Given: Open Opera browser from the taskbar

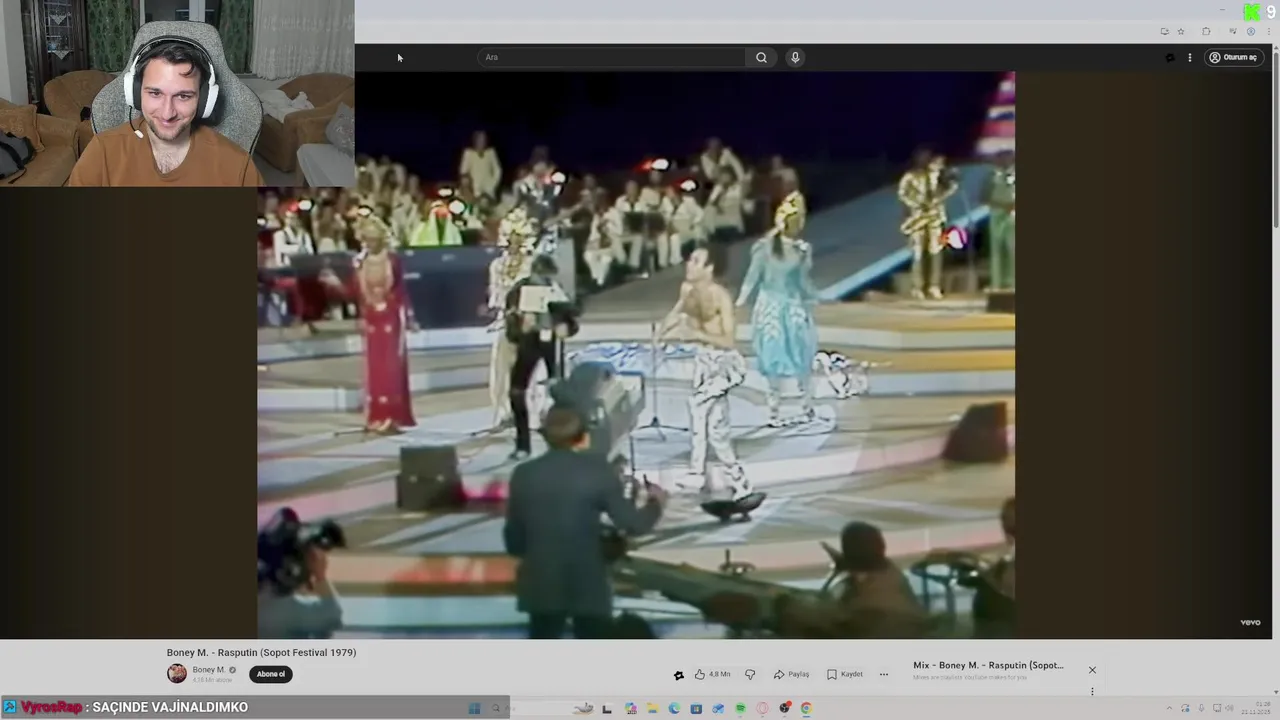Looking at the screenshot, I should coord(762,708).
